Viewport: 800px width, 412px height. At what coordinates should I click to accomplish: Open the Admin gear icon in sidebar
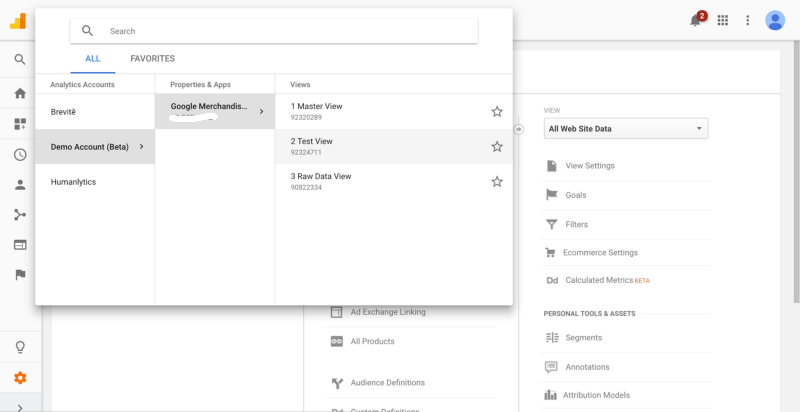point(20,378)
